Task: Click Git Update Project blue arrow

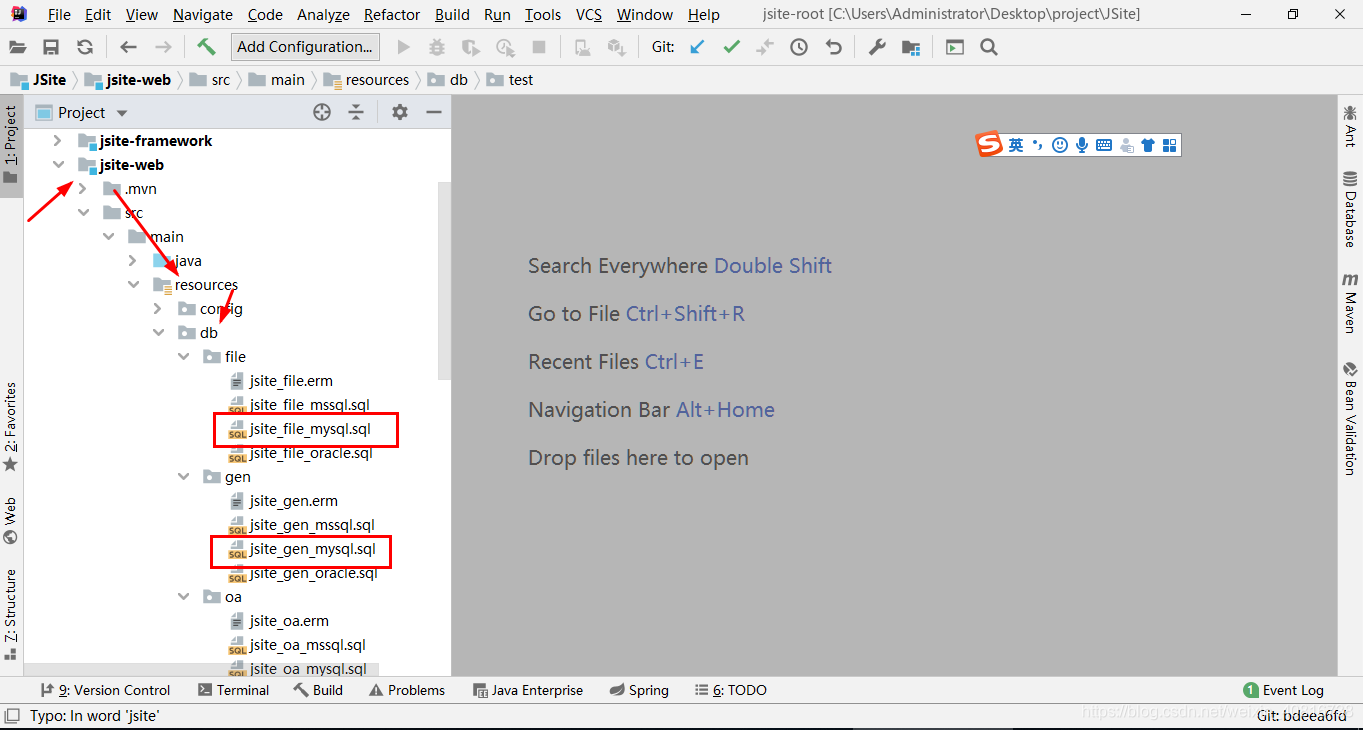Action: click(x=698, y=47)
